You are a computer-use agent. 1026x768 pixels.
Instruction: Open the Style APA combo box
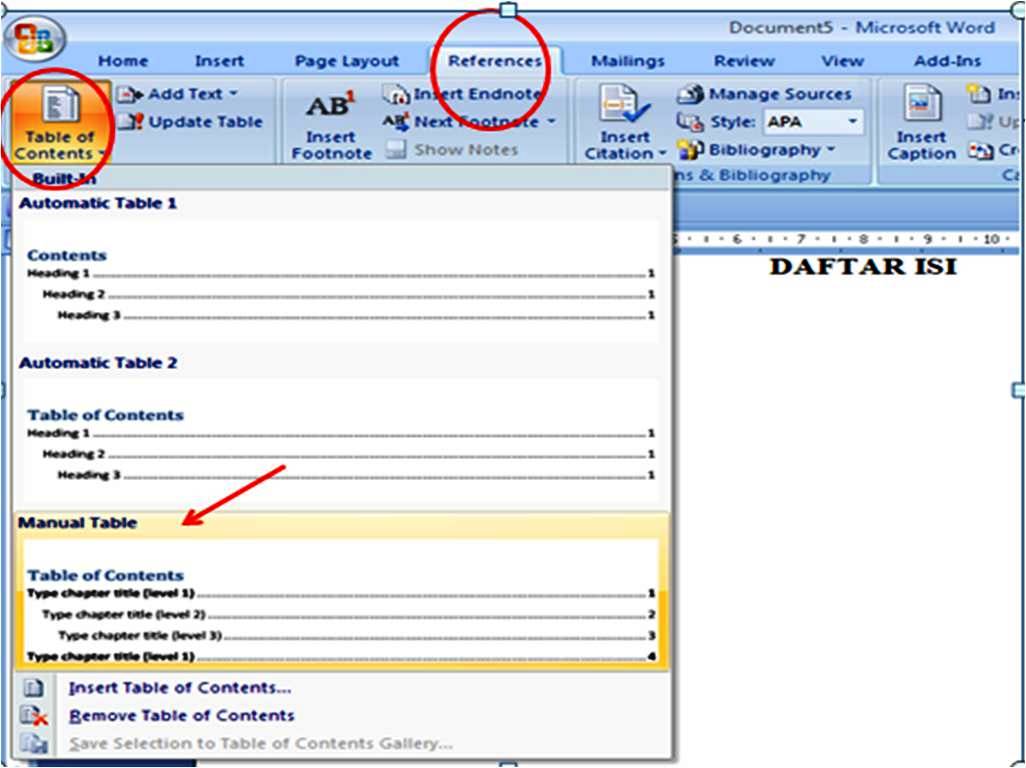pyautogui.click(x=812, y=122)
